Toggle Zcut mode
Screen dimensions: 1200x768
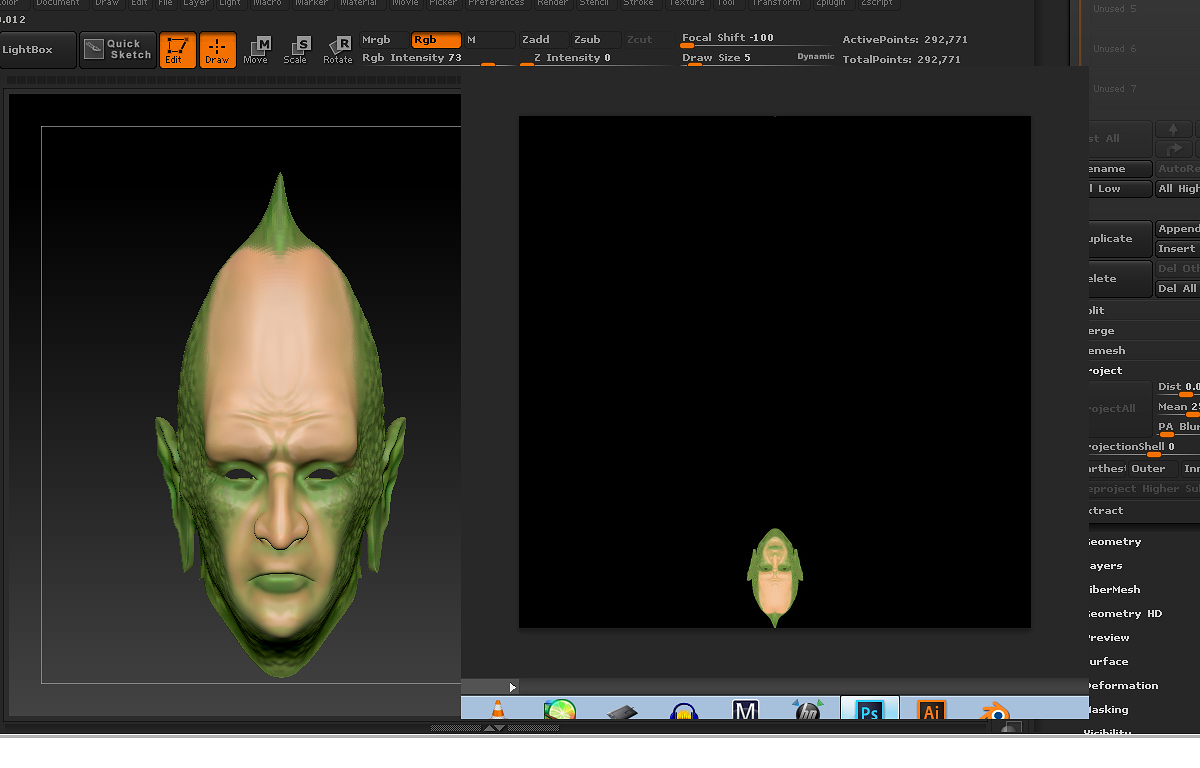[x=650, y=40]
